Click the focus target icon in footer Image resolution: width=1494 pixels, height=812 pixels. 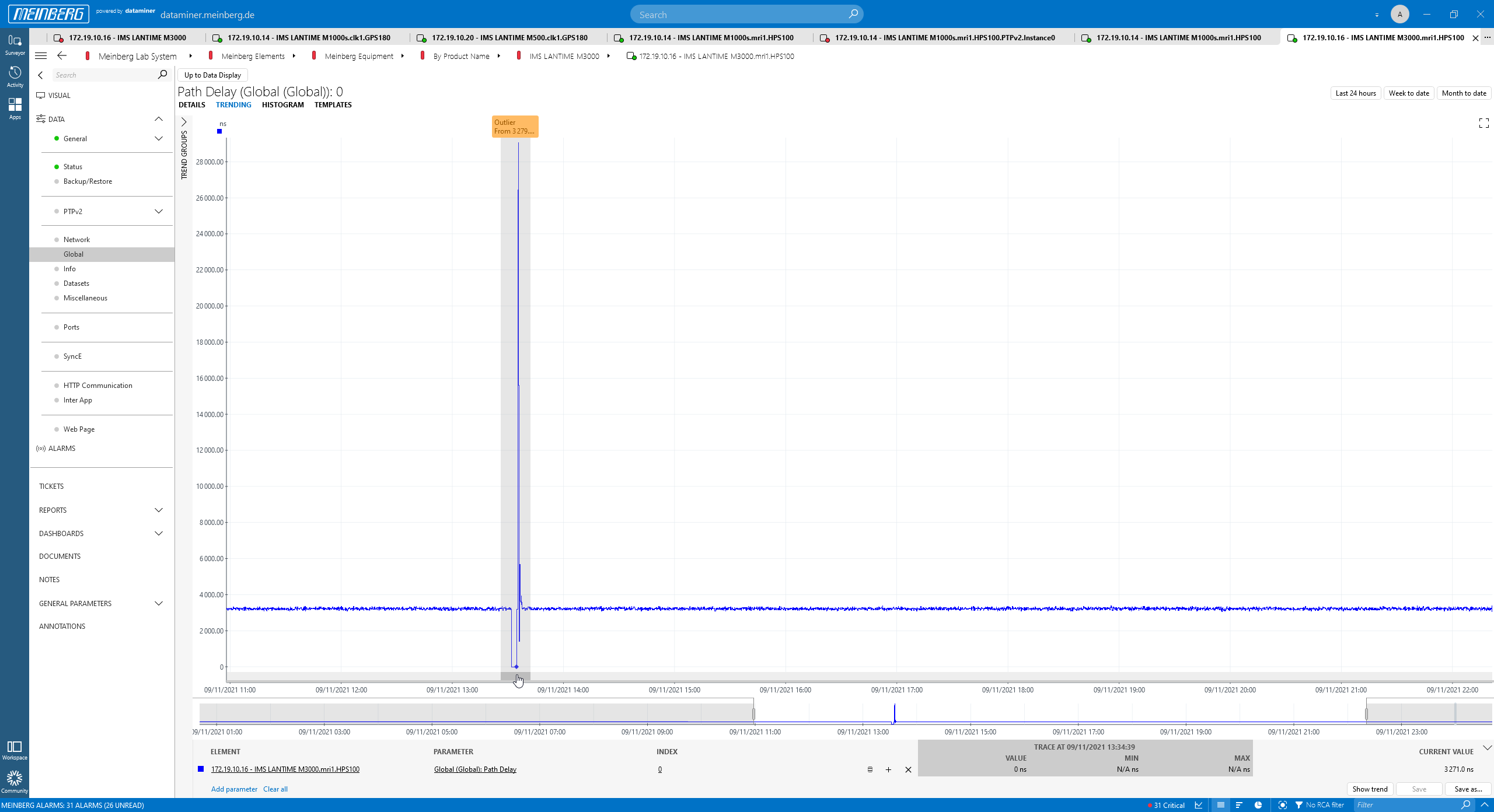1282,805
